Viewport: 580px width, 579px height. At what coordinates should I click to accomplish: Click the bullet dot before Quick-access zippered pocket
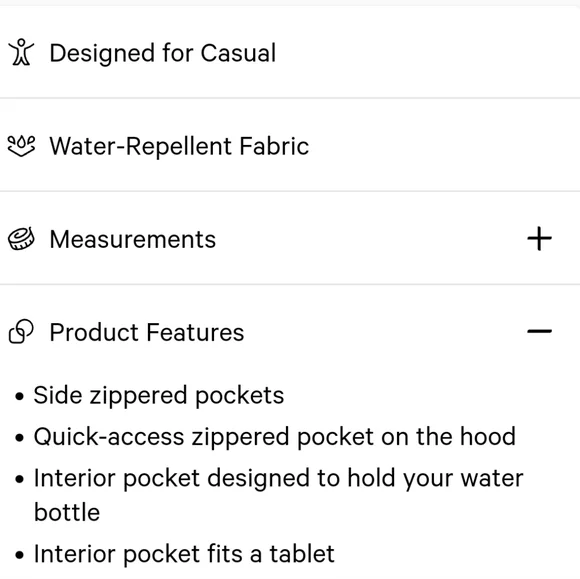20,438
